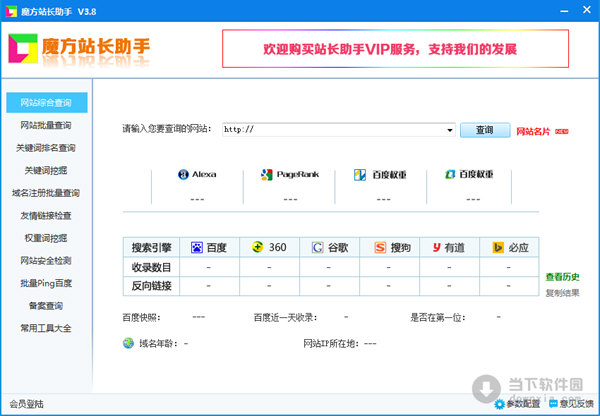
Task: Click the 360 green icon in table
Action: (258, 247)
